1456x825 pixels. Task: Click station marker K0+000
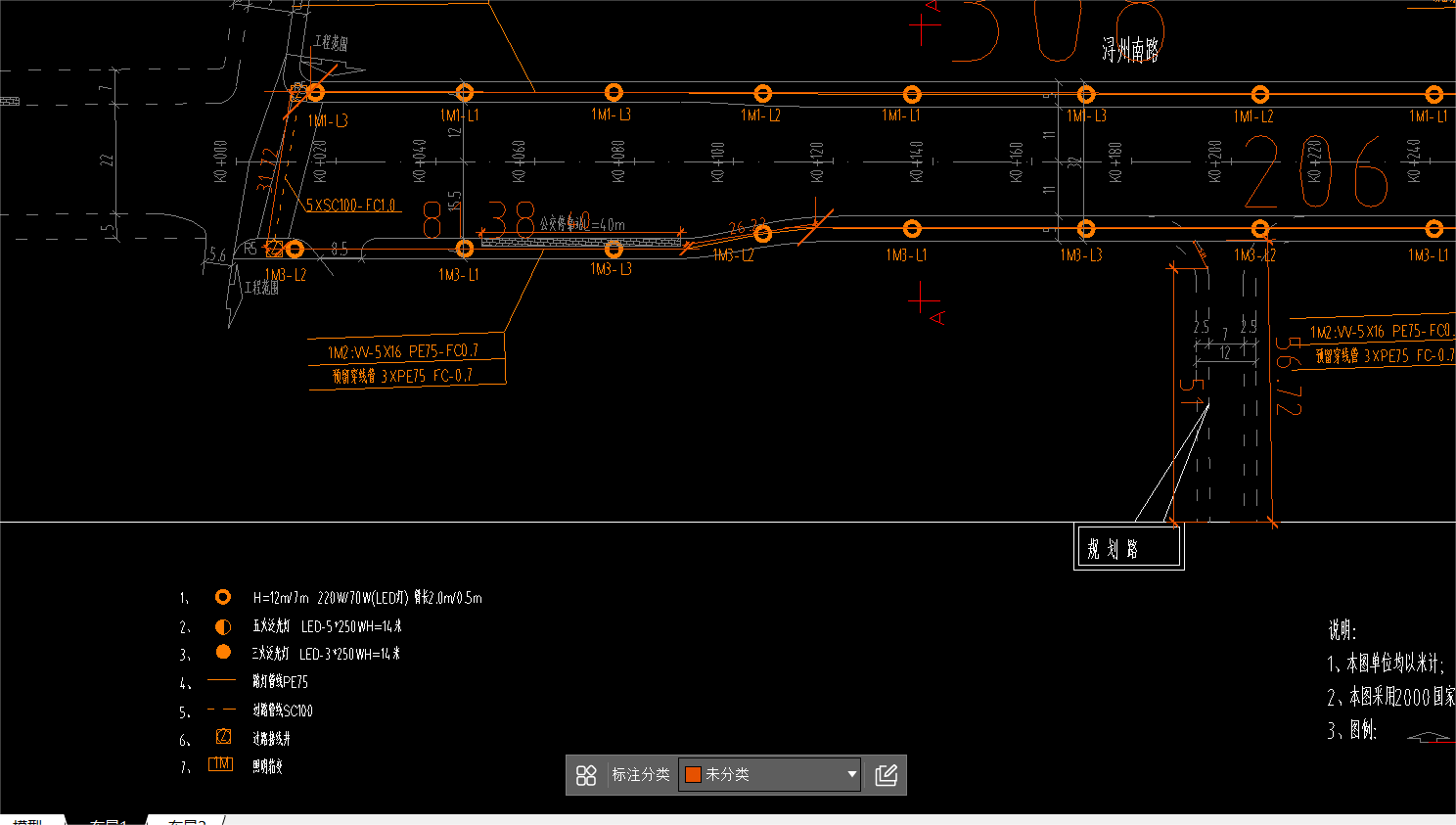220,160
